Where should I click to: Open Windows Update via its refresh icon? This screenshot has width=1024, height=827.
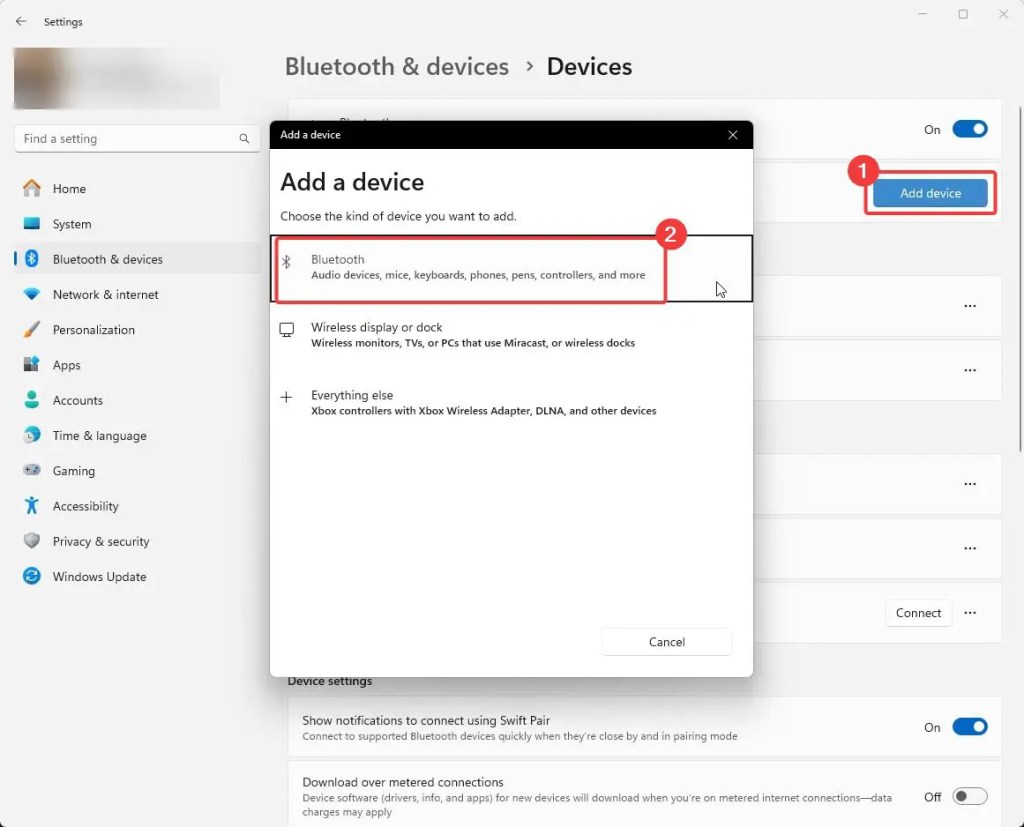click(31, 576)
